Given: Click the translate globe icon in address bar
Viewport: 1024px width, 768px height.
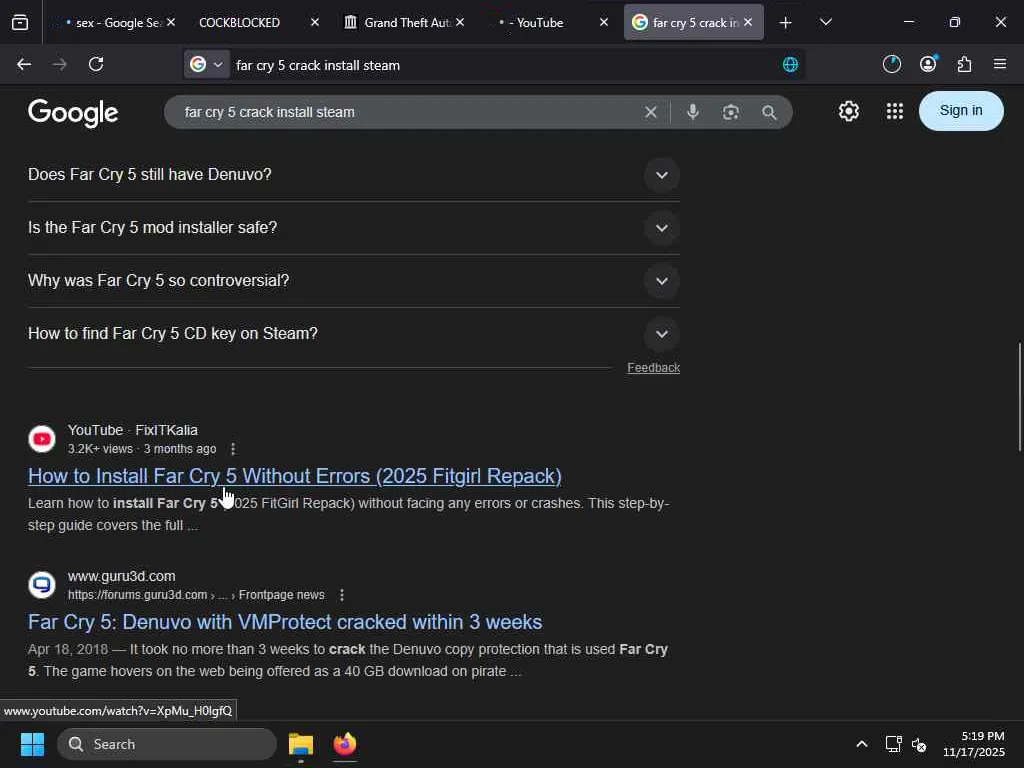Looking at the screenshot, I should 790,65.
